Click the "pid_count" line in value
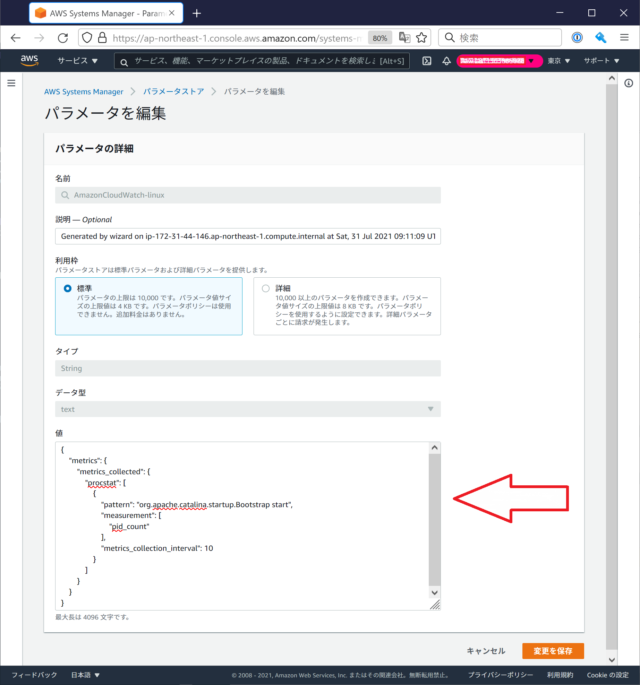Viewport: 640px width, 685px height. pyautogui.click(x=129, y=526)
